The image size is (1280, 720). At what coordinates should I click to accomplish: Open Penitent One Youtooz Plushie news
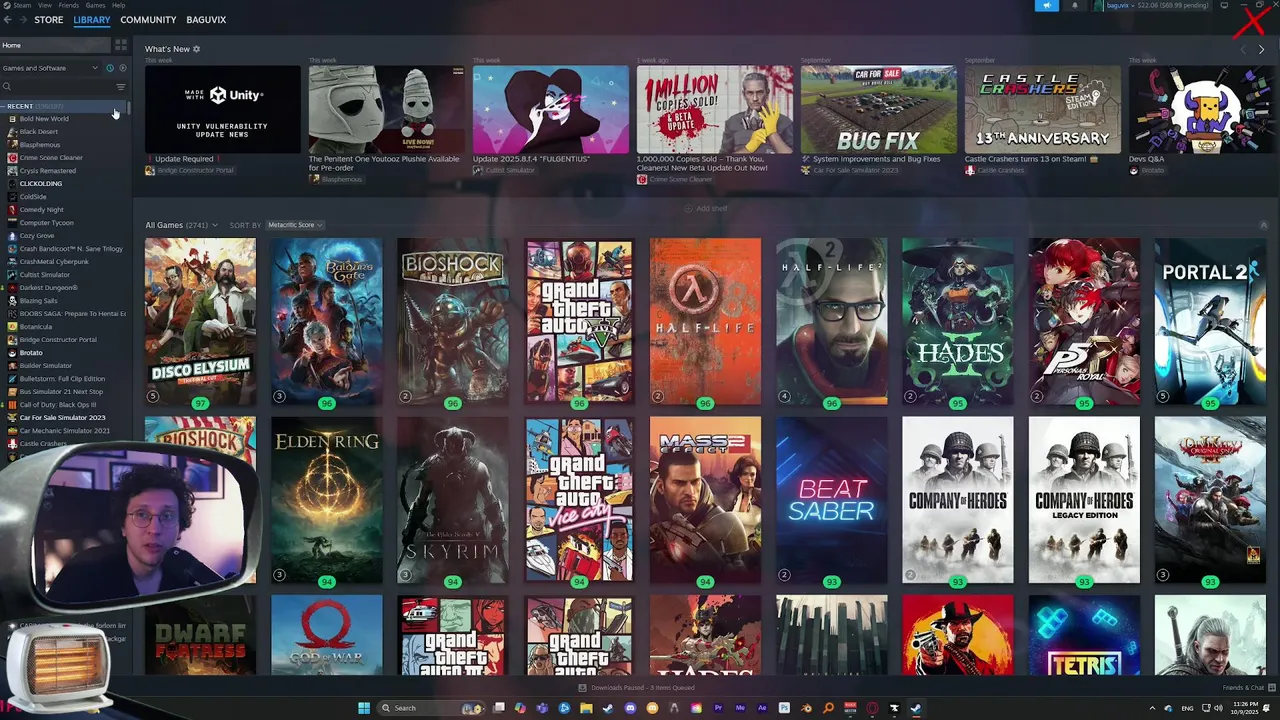[x=387, y=110]
